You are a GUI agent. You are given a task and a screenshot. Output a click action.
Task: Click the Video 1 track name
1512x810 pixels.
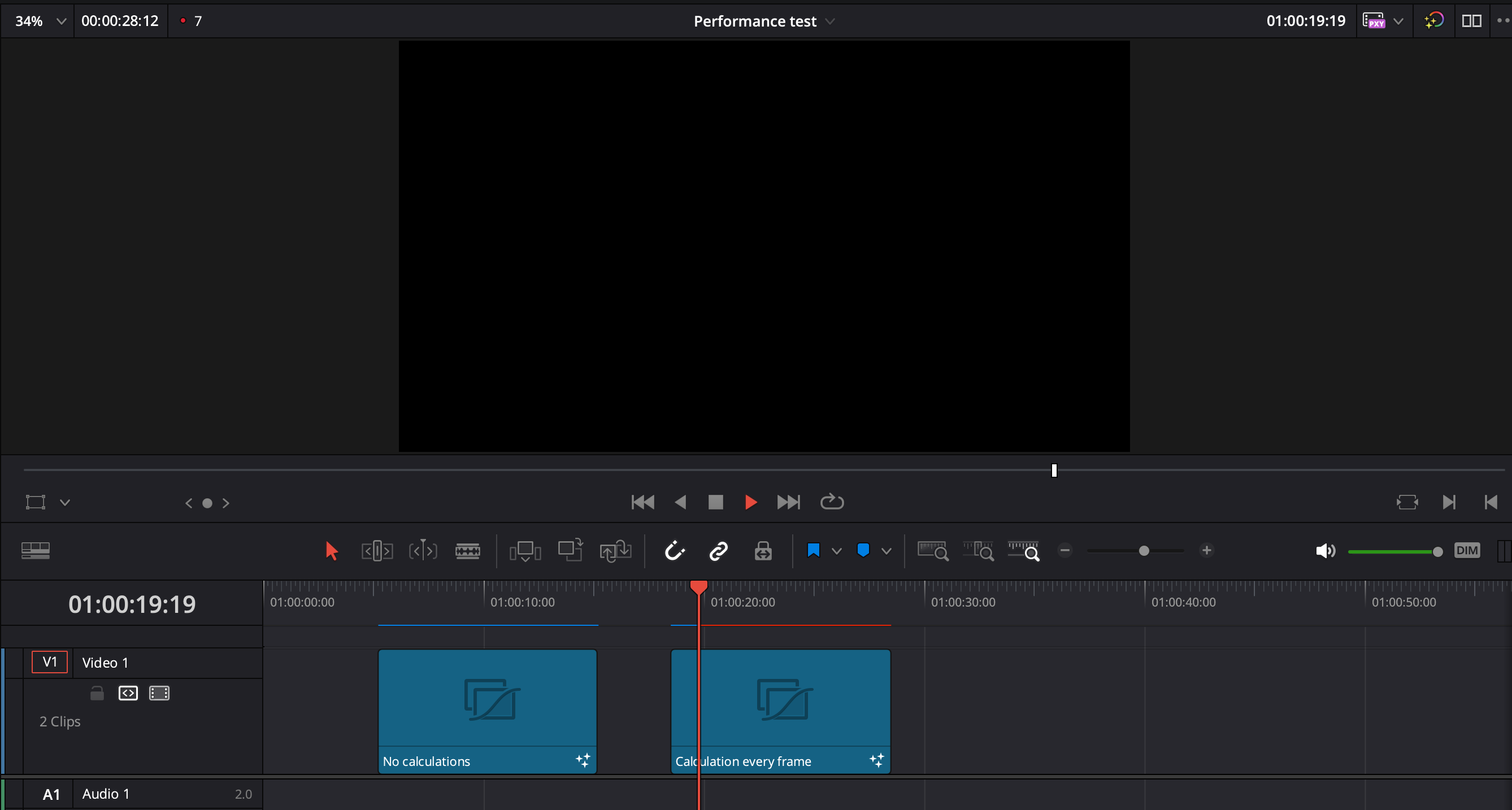point(105,663)
